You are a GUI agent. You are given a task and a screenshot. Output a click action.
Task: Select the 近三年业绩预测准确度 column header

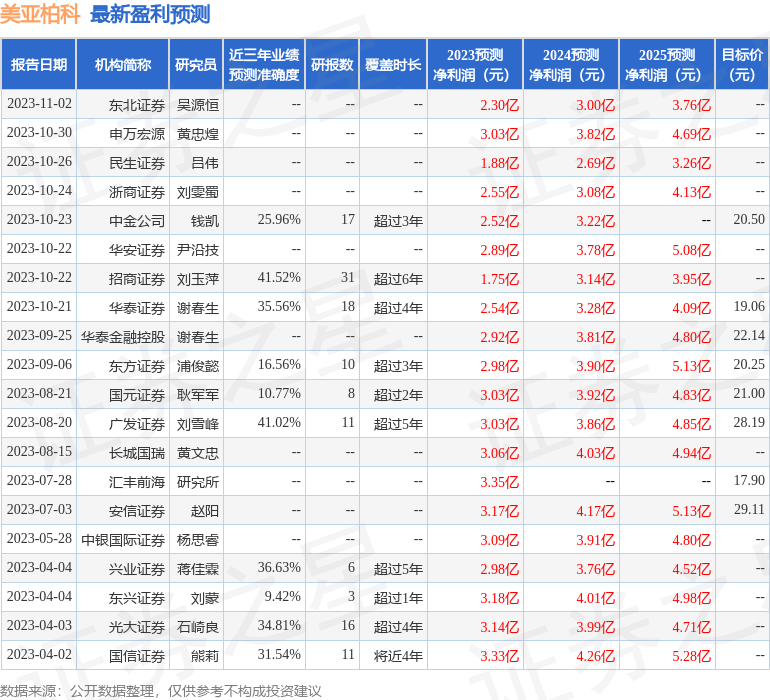coord(264,64)
